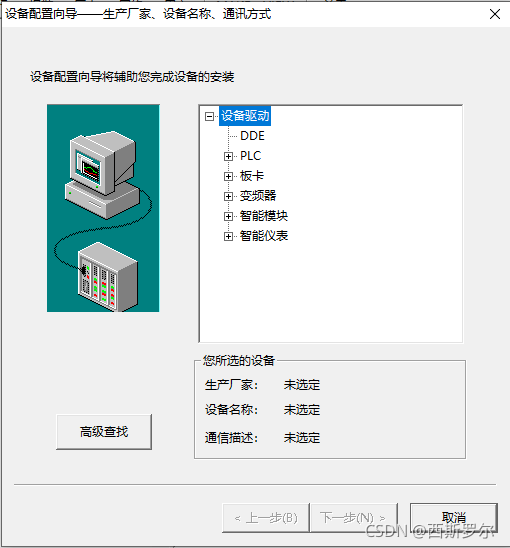The image size is (510, 548).
Task: Collapse the 设备驱动 root node
Action: (209, 116)
